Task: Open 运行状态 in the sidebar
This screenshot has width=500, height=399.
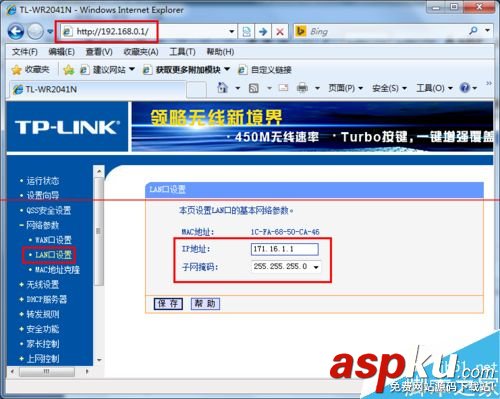Action: [43, 181]
